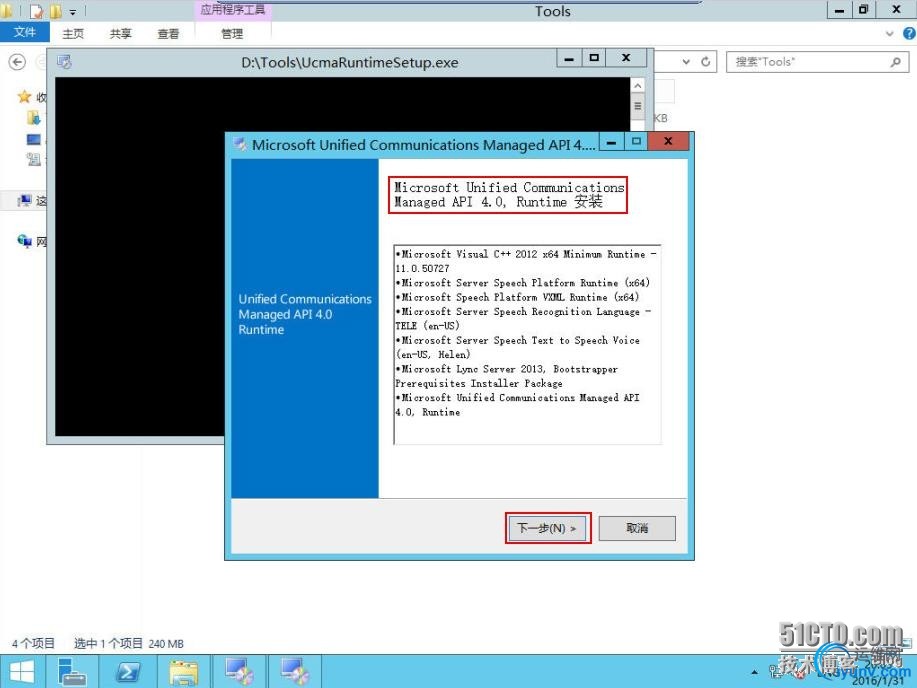Switch to the 查看 ribbon tab
This screenshot has height=688, width=917.
(x=168, y=33)
